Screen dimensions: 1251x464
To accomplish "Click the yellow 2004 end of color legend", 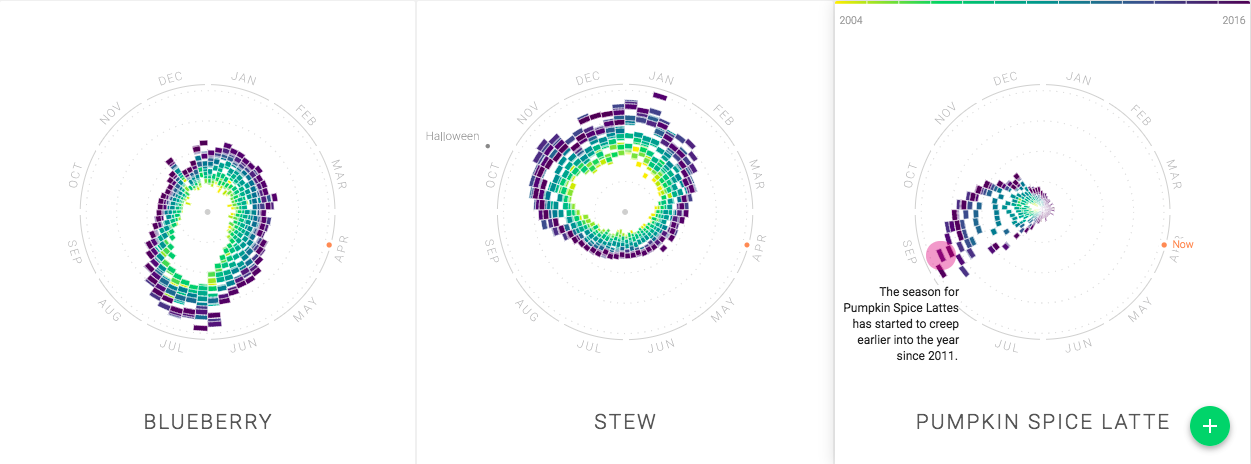I will pos(850,2).
